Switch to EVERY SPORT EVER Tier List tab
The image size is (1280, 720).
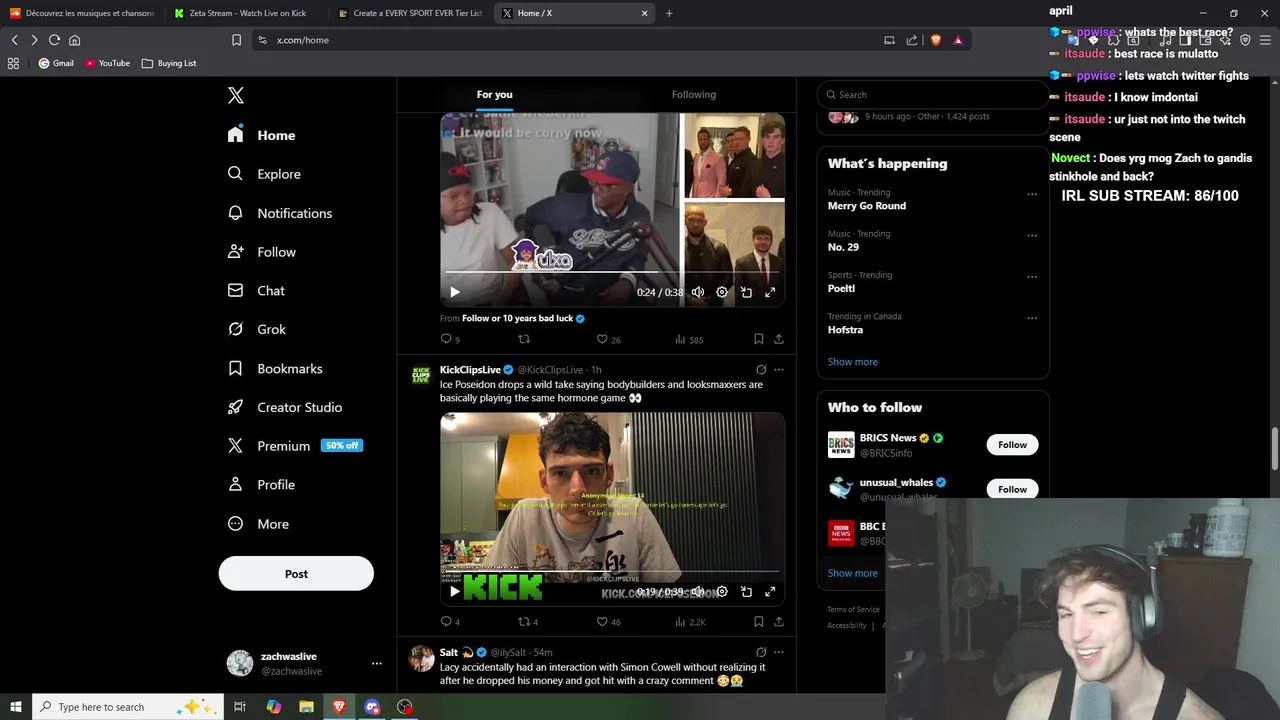pos(410,13)
